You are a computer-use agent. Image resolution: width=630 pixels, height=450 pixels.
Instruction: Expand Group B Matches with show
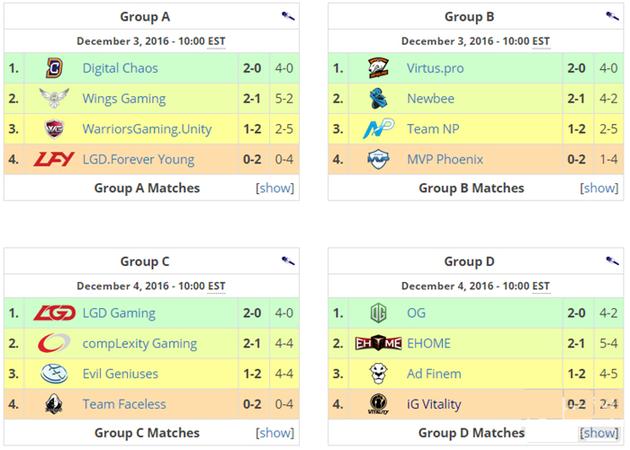coord(599,188)
